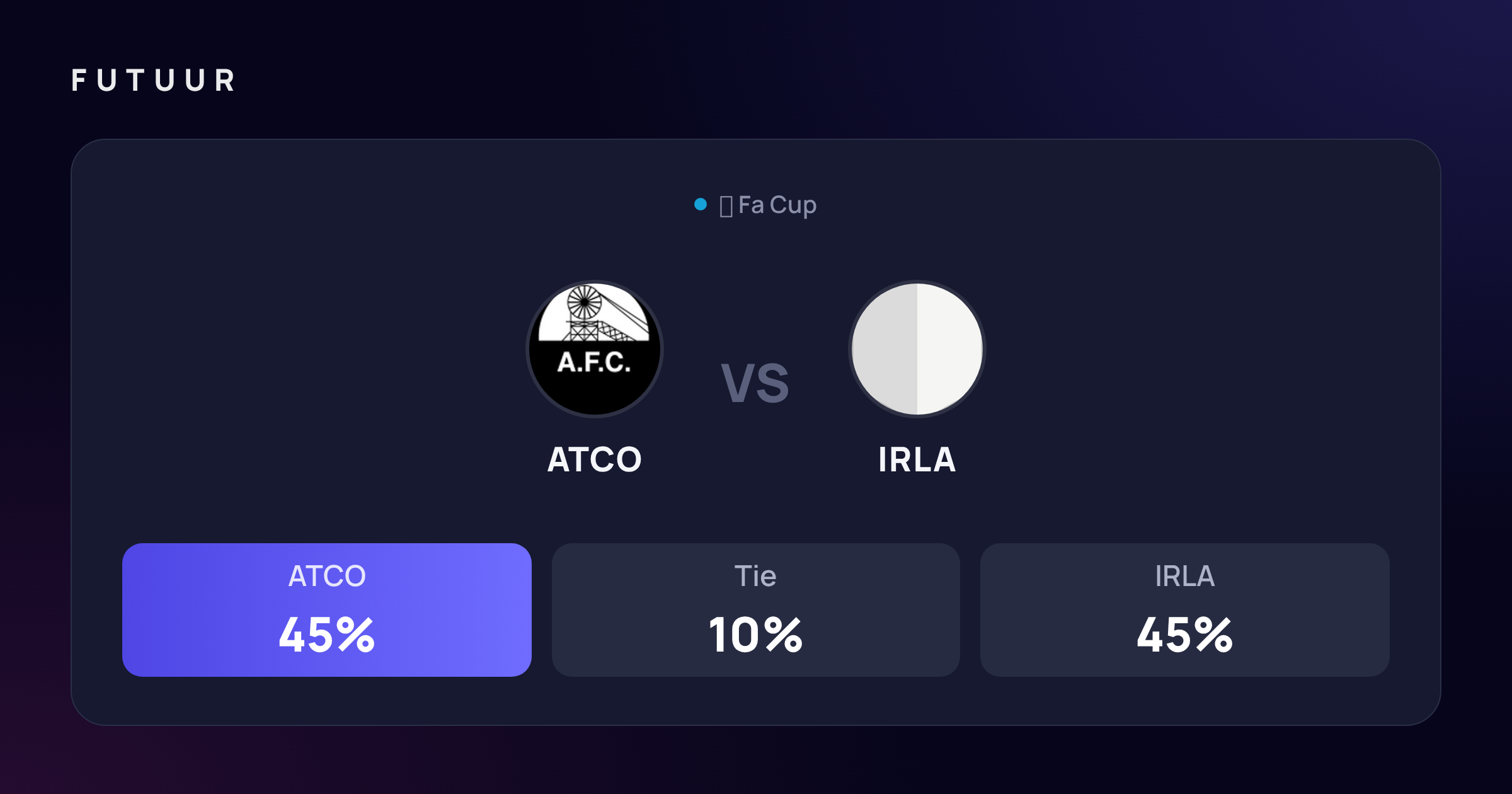Click the wheel graphic in ATCO crest
This screenshot has width=1512, height=794.
click(x=585, y=303)
